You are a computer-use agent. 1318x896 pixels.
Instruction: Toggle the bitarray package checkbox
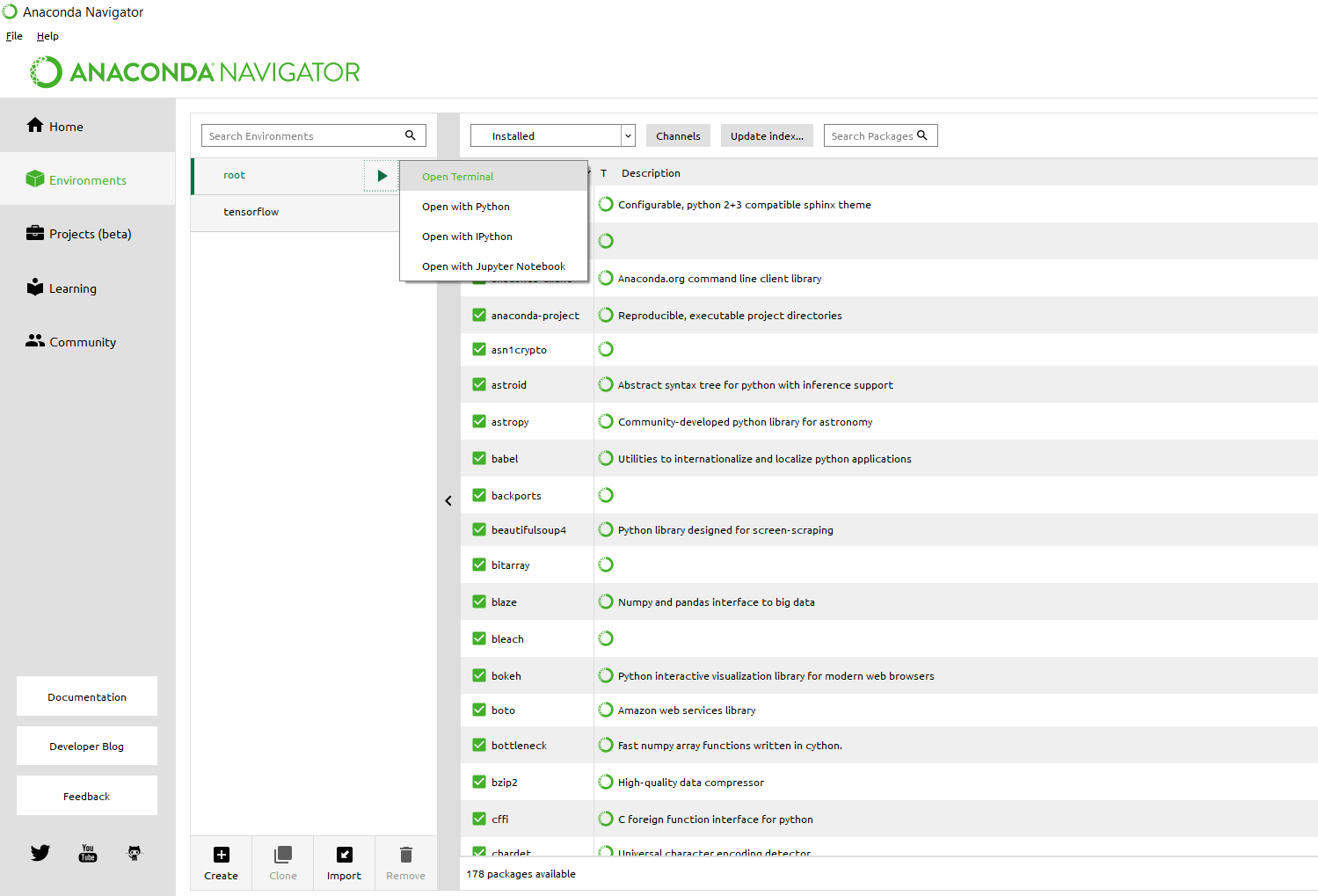(x=479, y=565)
